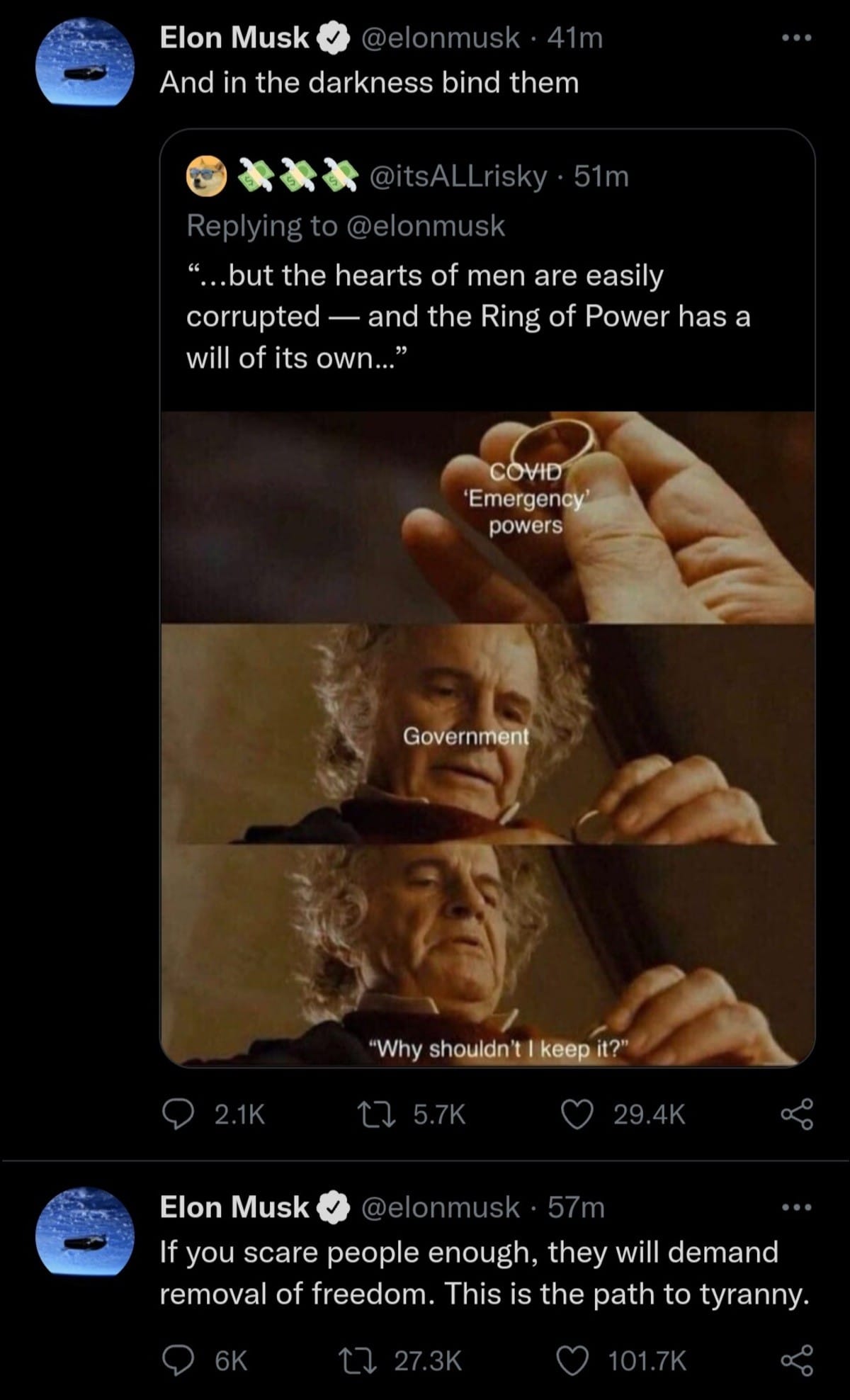Open Elon Musk avatar on top tweet
Screen dimensions: 850x1400
tap(85, 62)
